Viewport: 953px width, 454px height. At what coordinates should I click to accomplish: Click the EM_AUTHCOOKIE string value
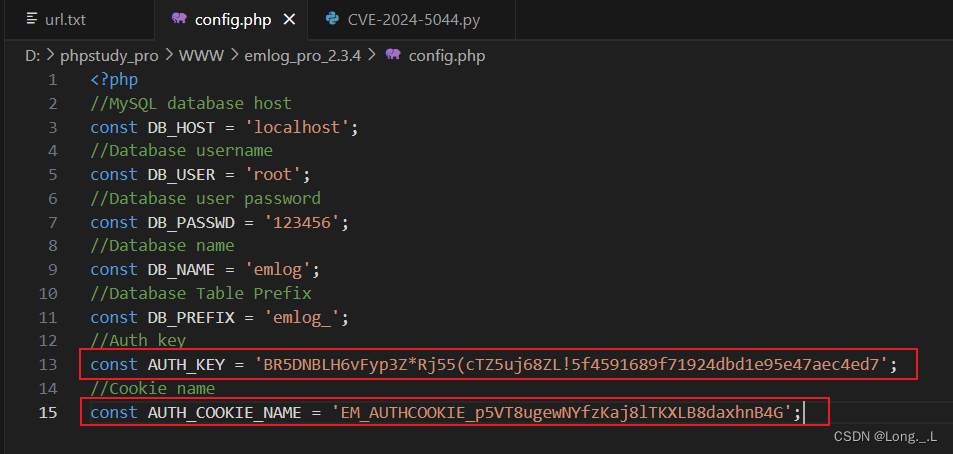point(562,412)
